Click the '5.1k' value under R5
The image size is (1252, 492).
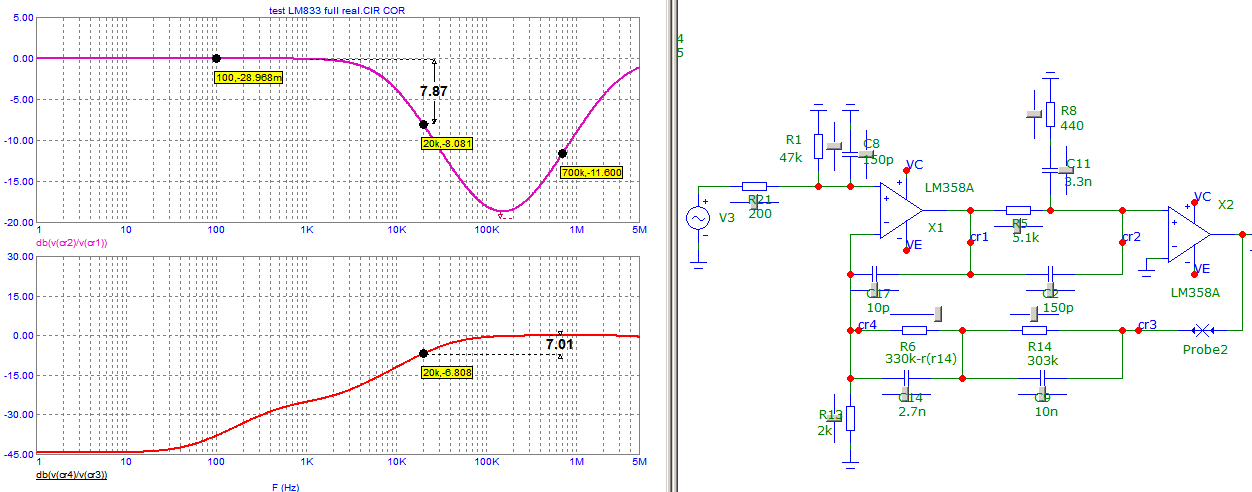tap(1026, 238)
